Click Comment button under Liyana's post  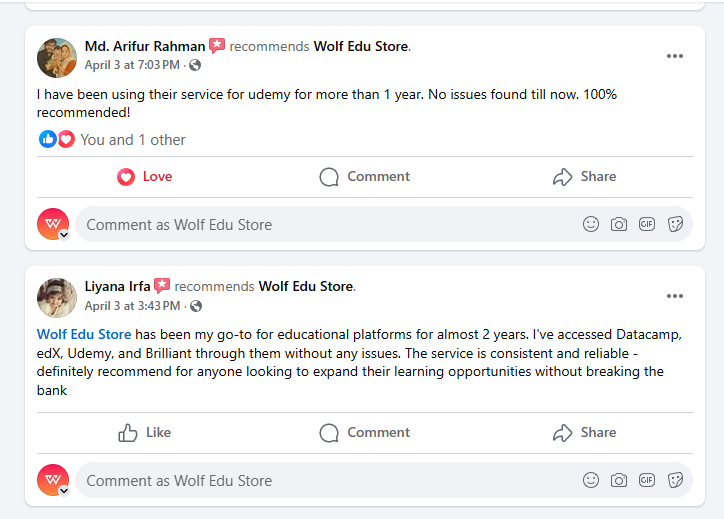coord(364,433)
